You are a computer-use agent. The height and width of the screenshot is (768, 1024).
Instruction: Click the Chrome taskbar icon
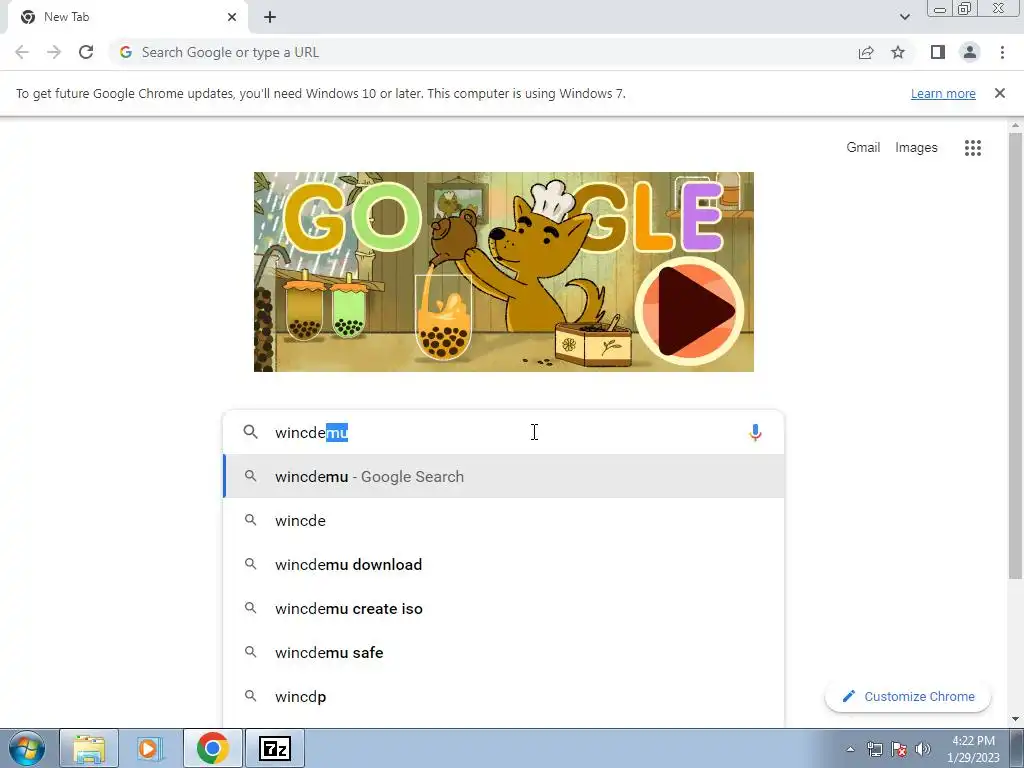pyautogui.click(x=212, y=748)
